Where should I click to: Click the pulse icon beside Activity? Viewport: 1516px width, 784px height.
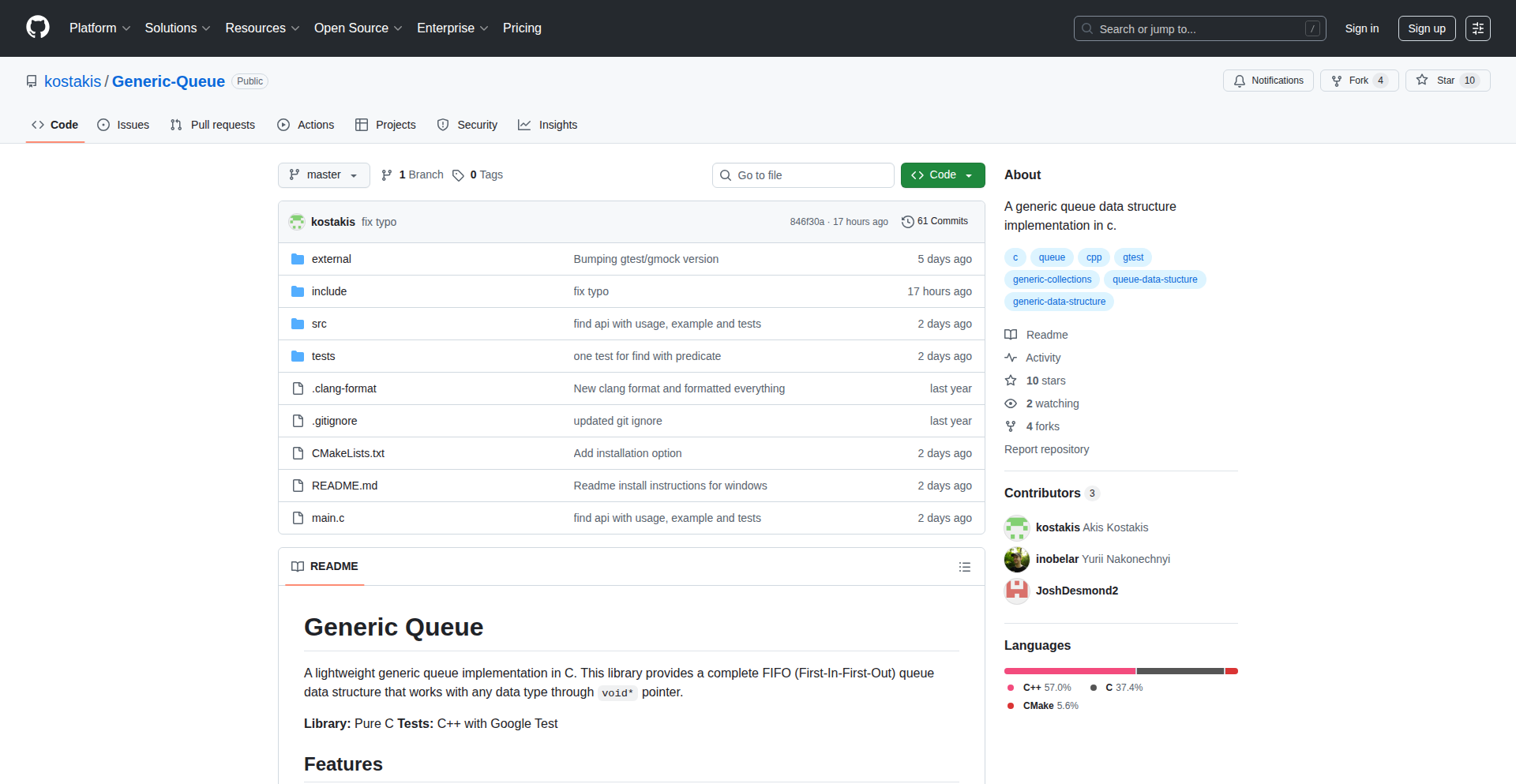[1011, 358]
